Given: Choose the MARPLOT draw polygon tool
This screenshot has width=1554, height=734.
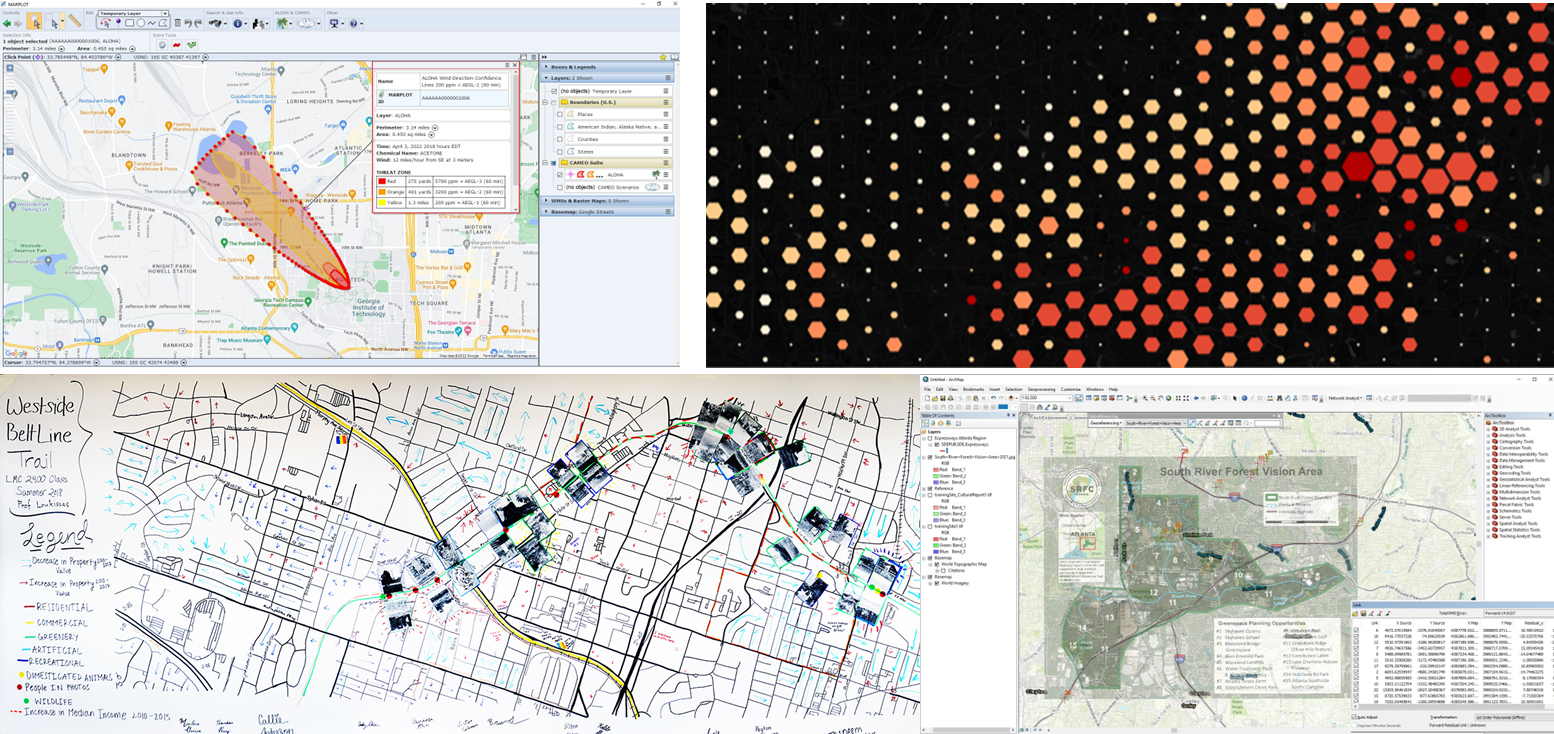Looking at the screenshot, I should [x=163, y=23].
